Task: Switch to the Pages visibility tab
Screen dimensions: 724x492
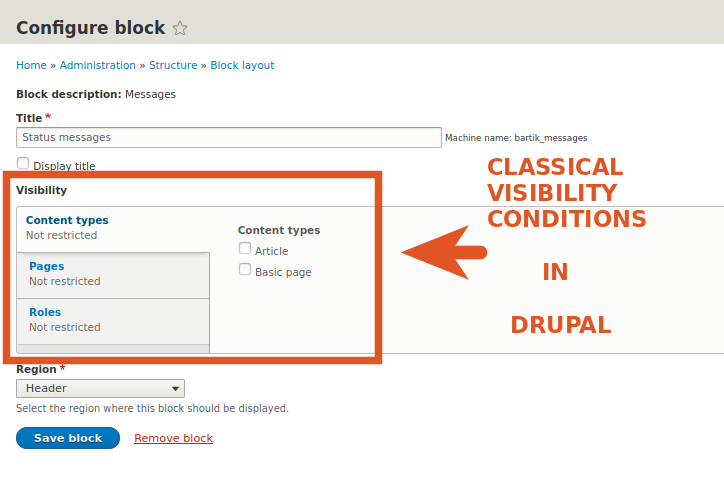Action: (47, 266)
